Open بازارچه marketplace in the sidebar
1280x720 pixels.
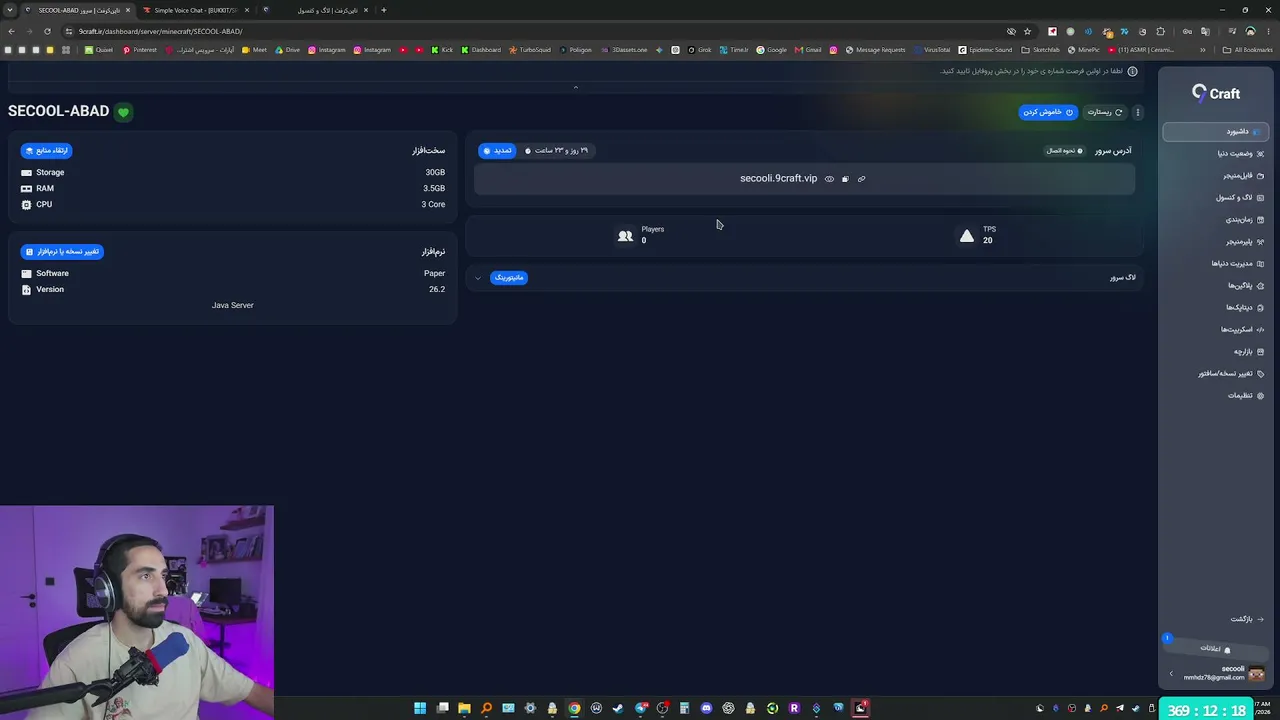tap(1249, 352)
